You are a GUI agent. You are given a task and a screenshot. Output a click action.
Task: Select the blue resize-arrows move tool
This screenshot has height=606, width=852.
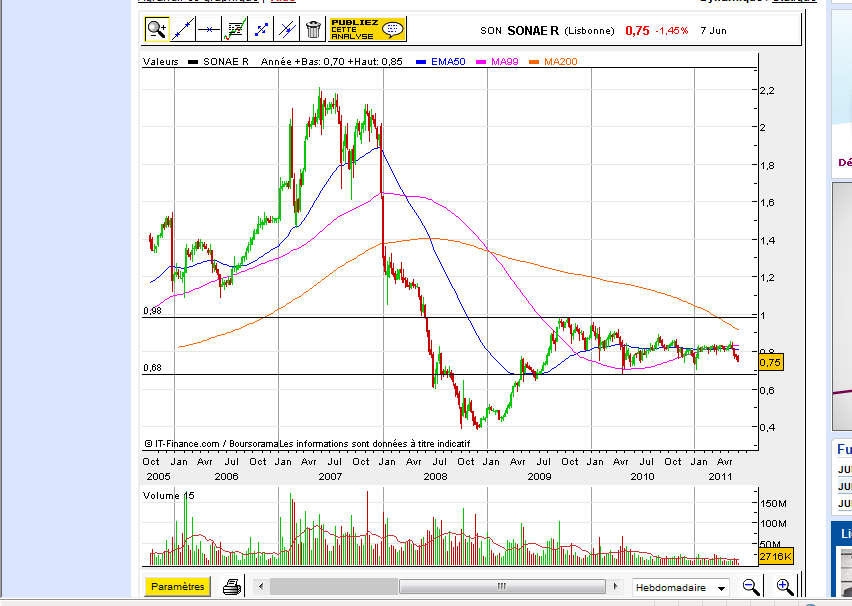click(261, 29)
